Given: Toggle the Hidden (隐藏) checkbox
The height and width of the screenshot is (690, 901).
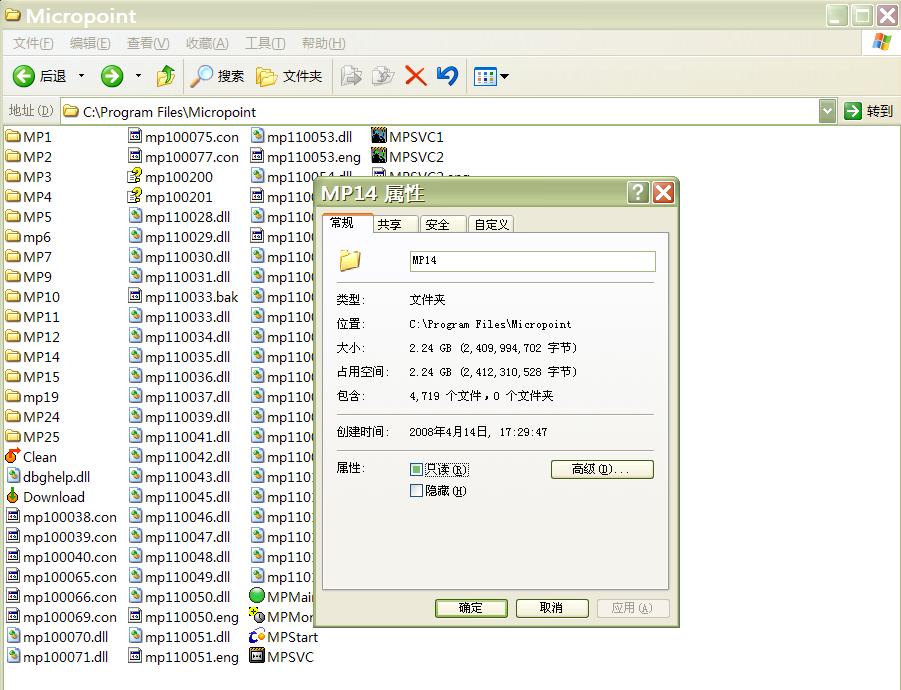Looking at the screenshot, I should [x=417, y=491].
